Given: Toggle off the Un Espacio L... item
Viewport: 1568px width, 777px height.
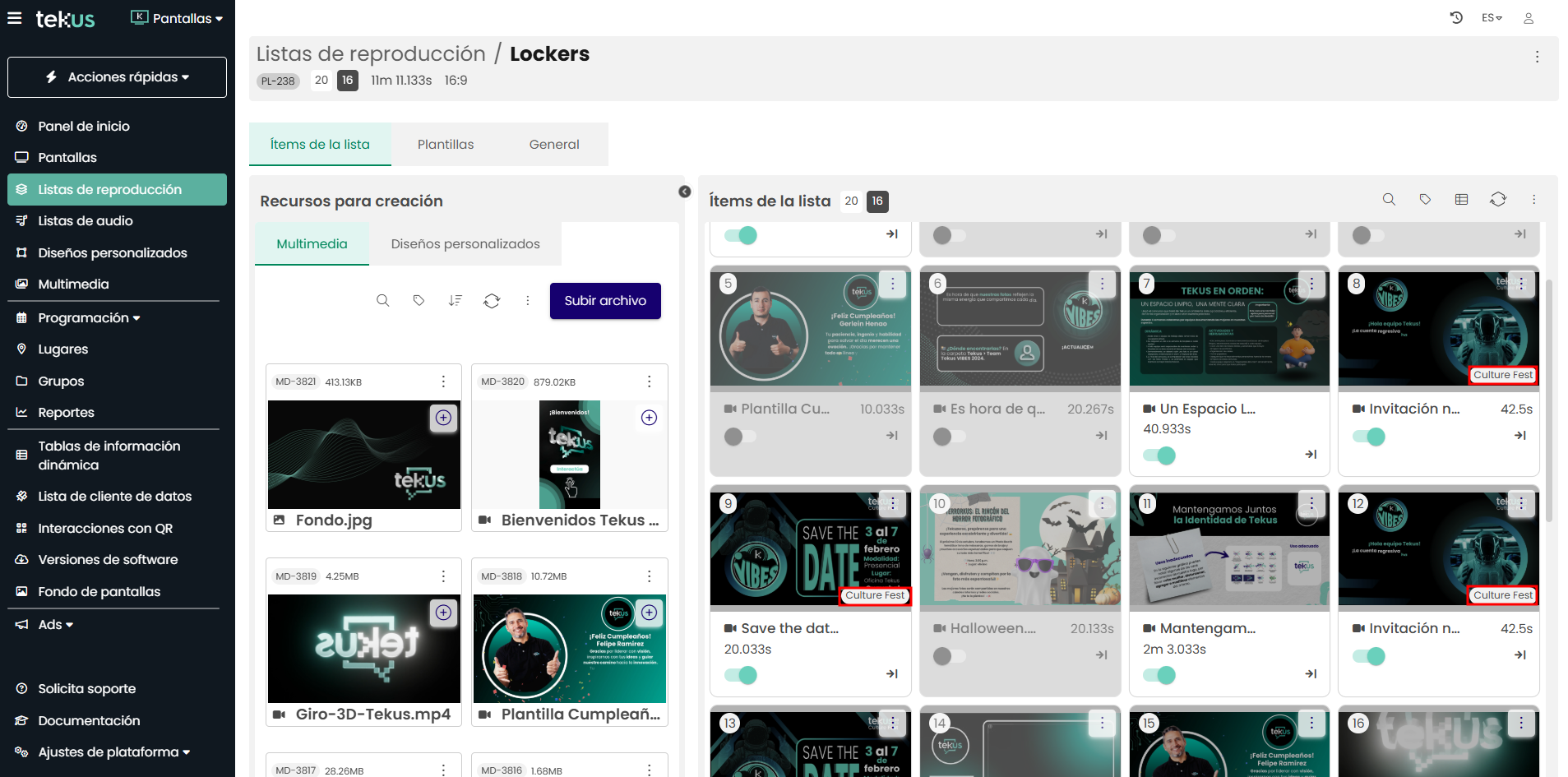Looking at the screenshot, I should [x=1159, y=456].
